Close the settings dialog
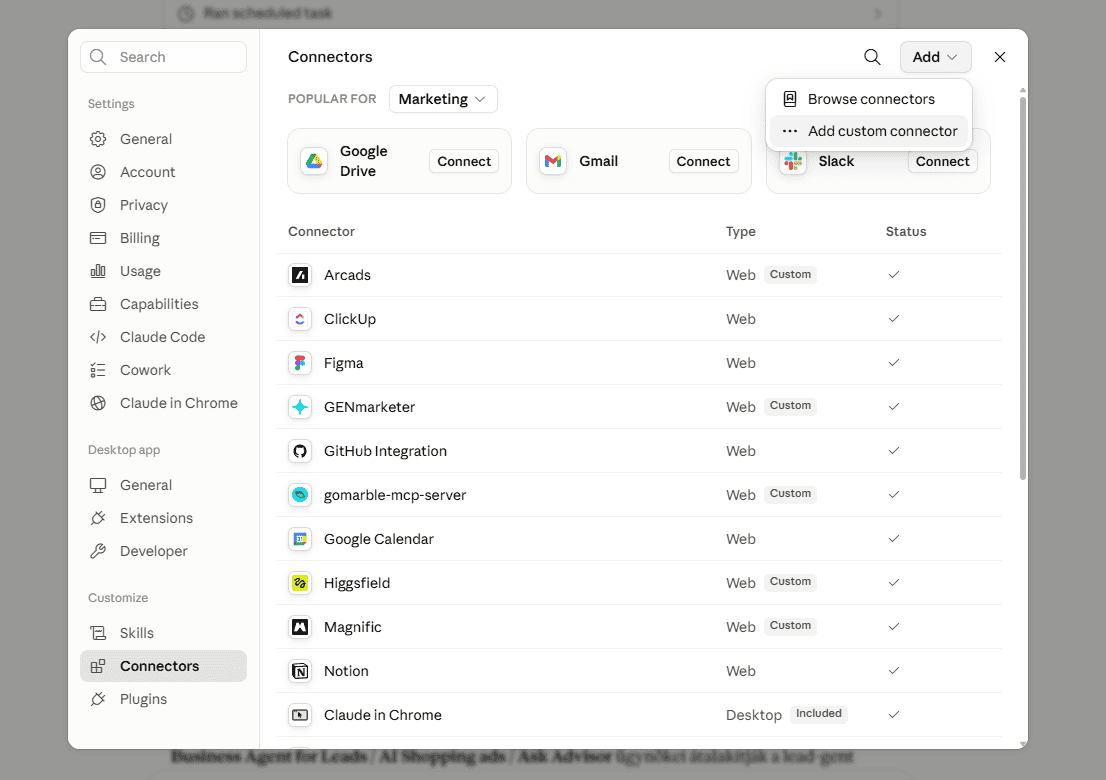Viewport: 1106px width, 780px height. [x=999, y=57]
